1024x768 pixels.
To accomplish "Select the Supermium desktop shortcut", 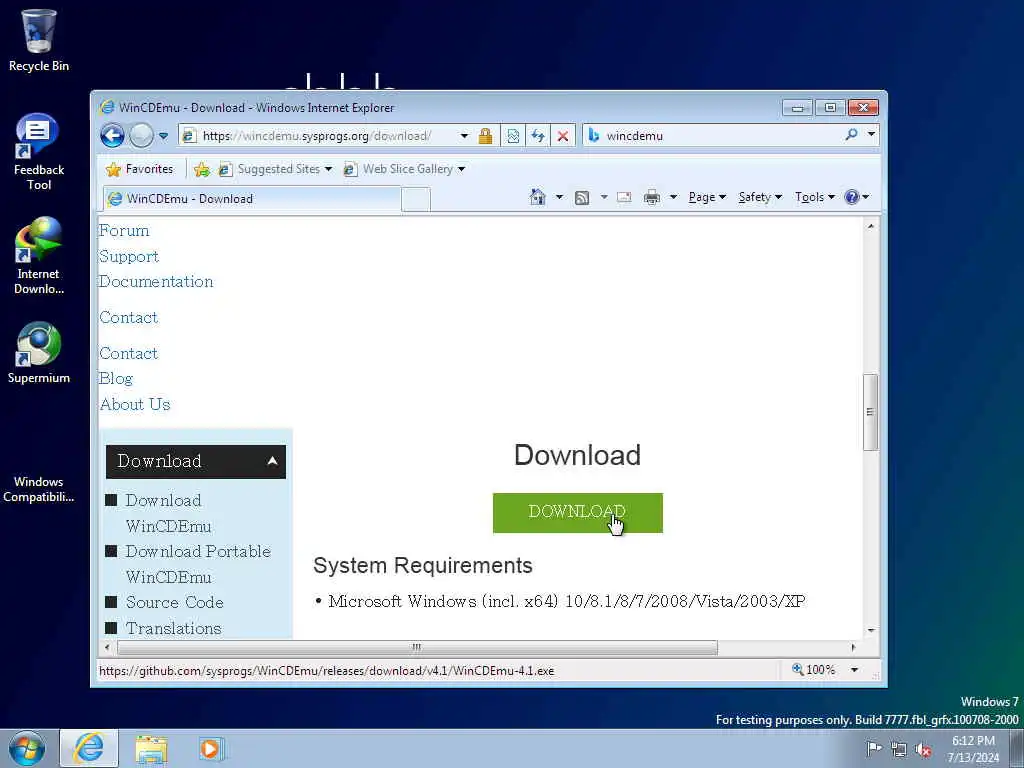I will pos(39,353).
